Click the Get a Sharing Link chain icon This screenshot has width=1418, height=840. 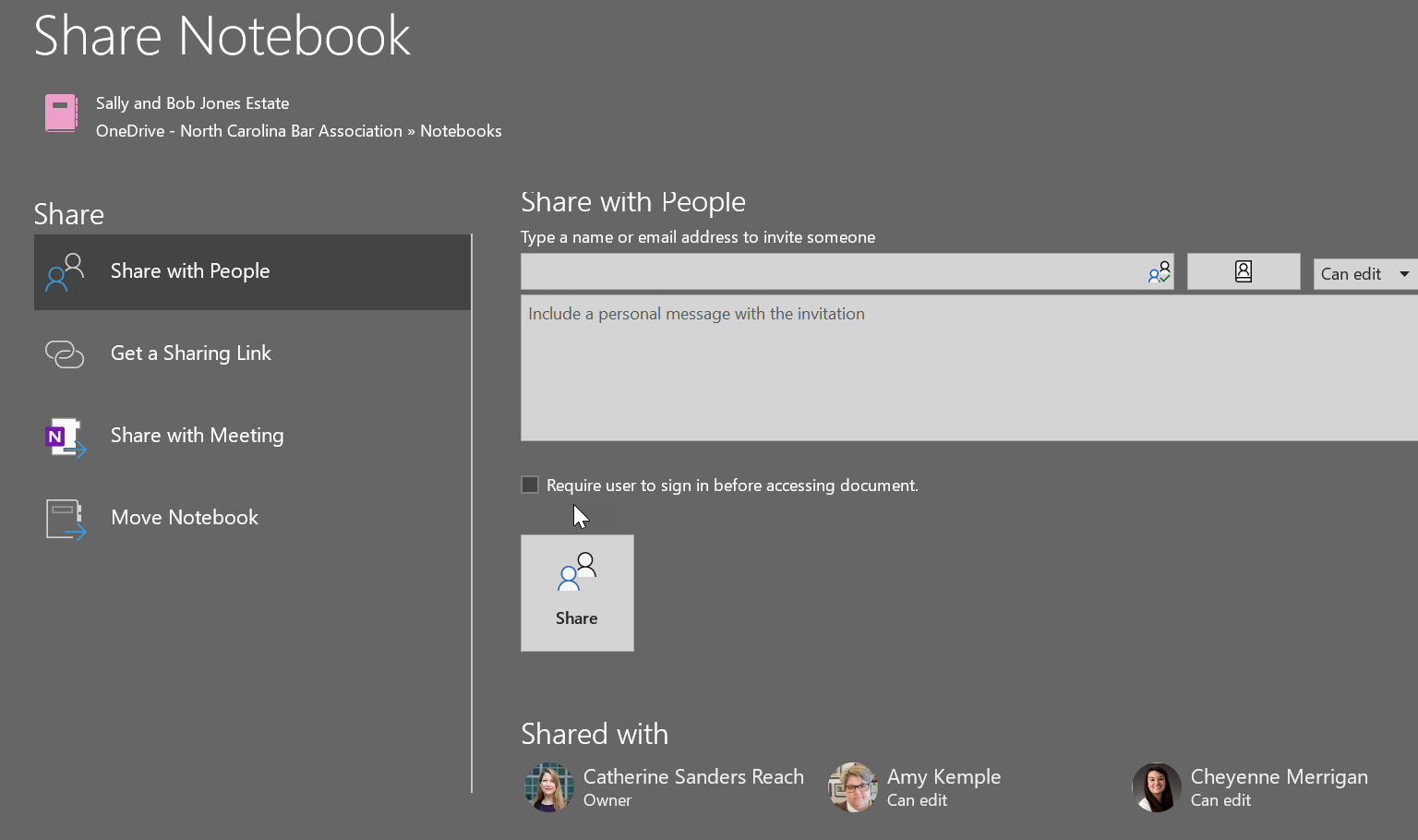tap(65, 354)
